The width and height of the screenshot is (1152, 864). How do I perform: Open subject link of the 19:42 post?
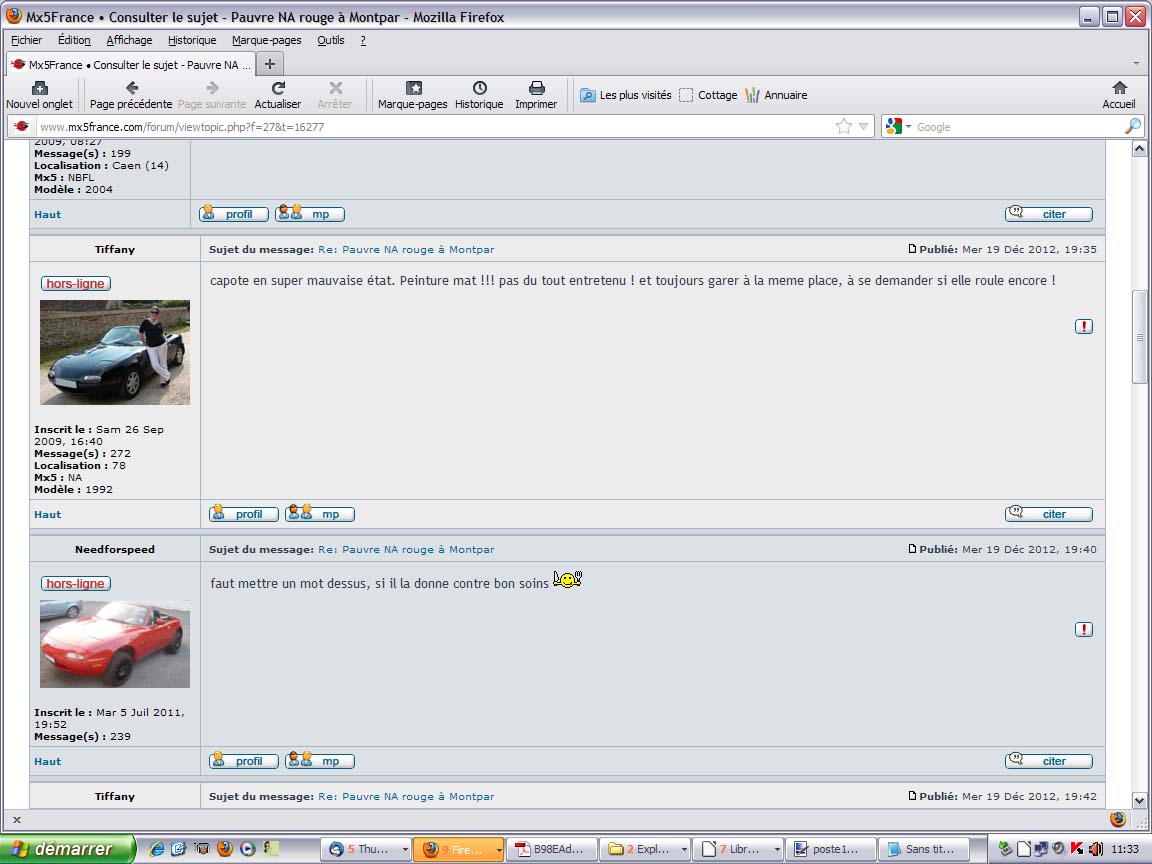point(406,796)
